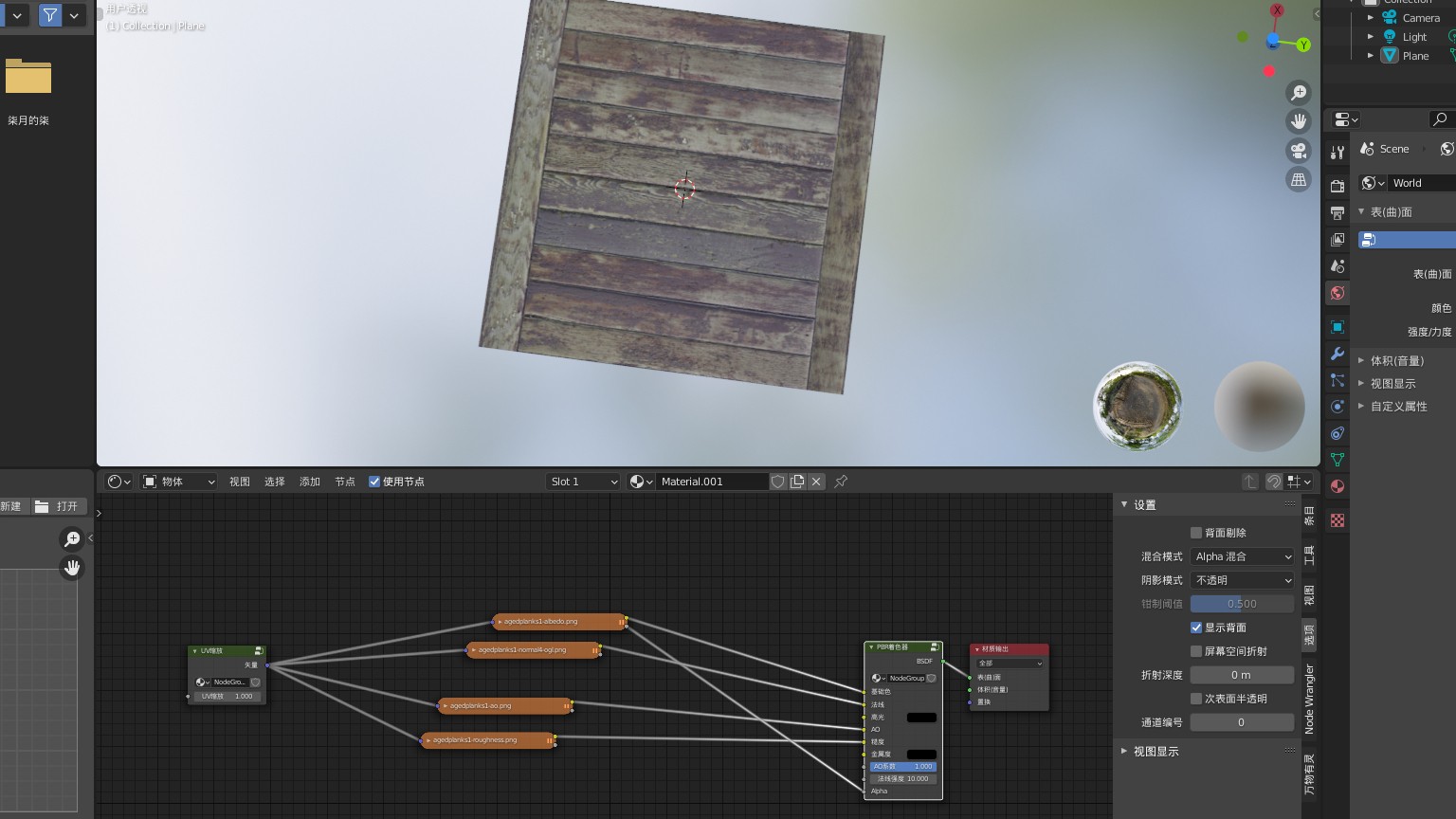Pin the node editor material
Image resolution: width=1456 pixels, height=819 pixels.
coord(841,482)
